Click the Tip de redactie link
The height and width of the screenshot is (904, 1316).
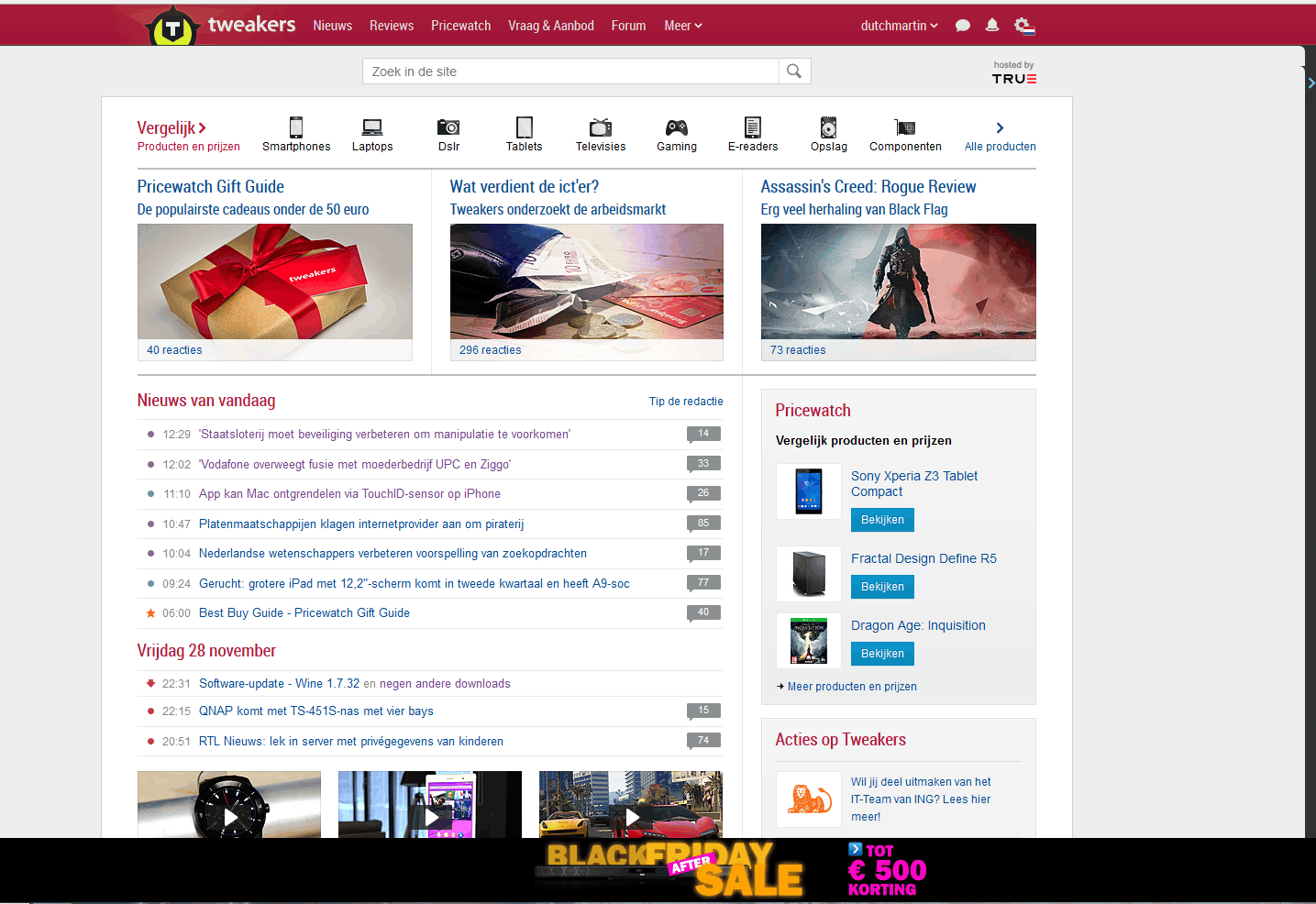(x=686, y=402)
